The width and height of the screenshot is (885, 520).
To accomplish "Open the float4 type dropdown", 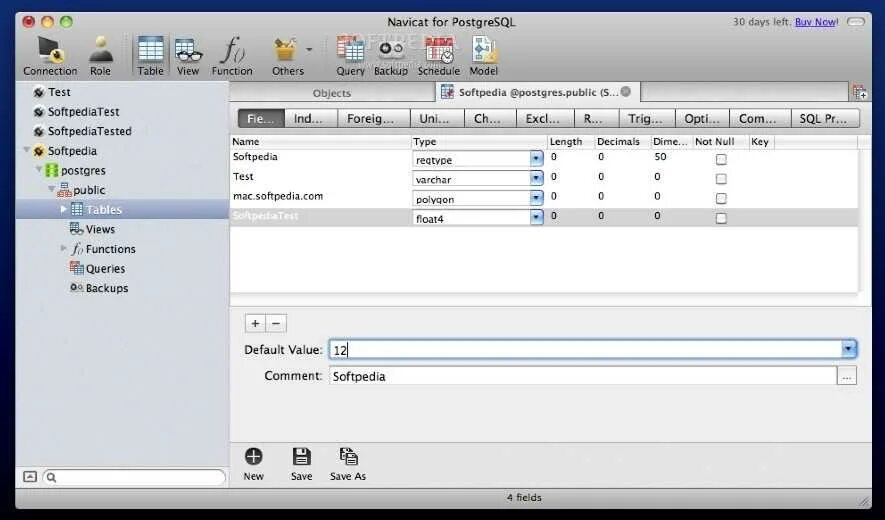I will pos(536,218).
